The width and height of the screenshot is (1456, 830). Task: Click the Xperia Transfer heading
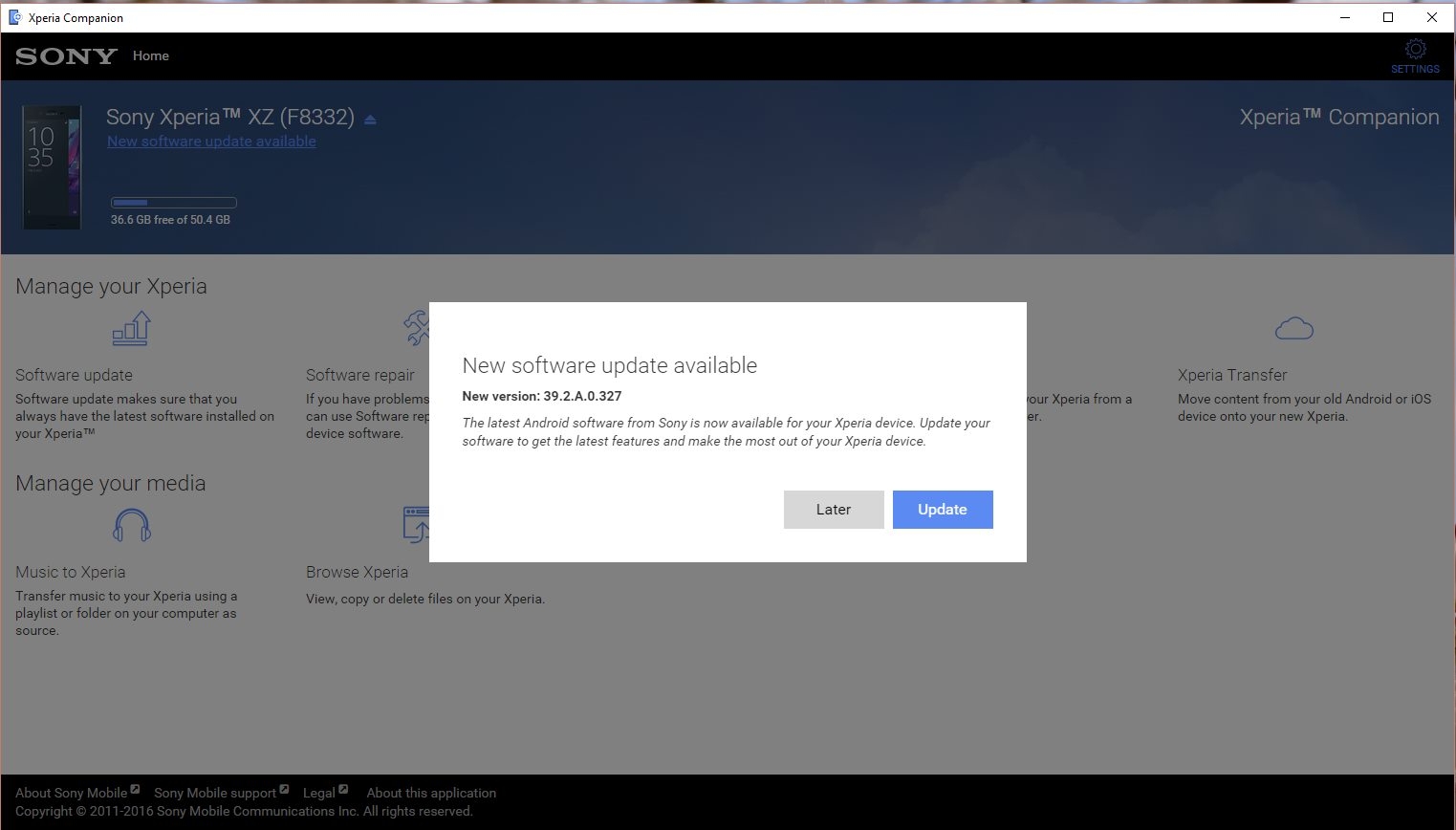[x=1232, y=375]
